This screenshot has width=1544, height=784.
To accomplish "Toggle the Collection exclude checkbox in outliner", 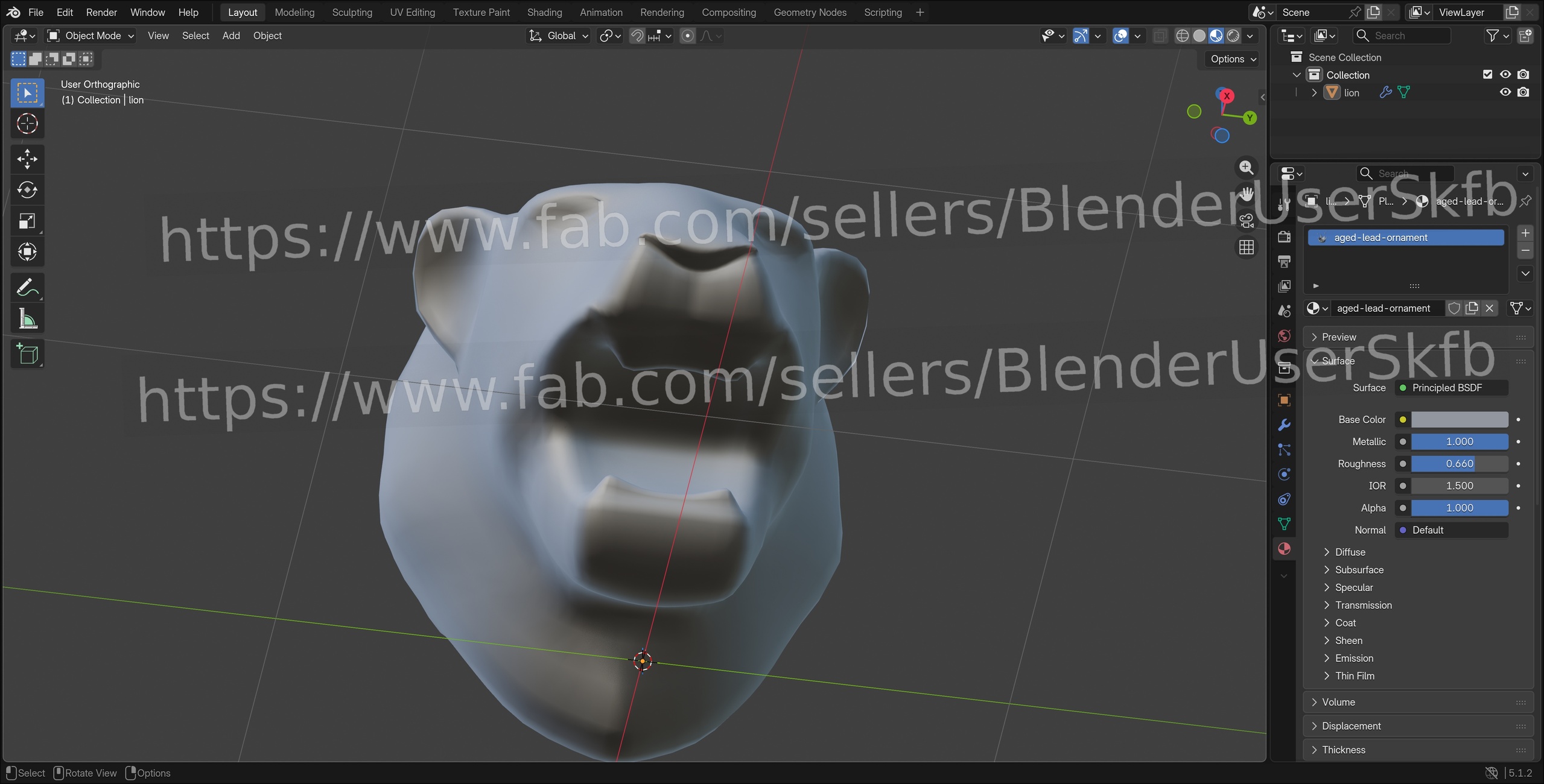I will pos(1487,74).
